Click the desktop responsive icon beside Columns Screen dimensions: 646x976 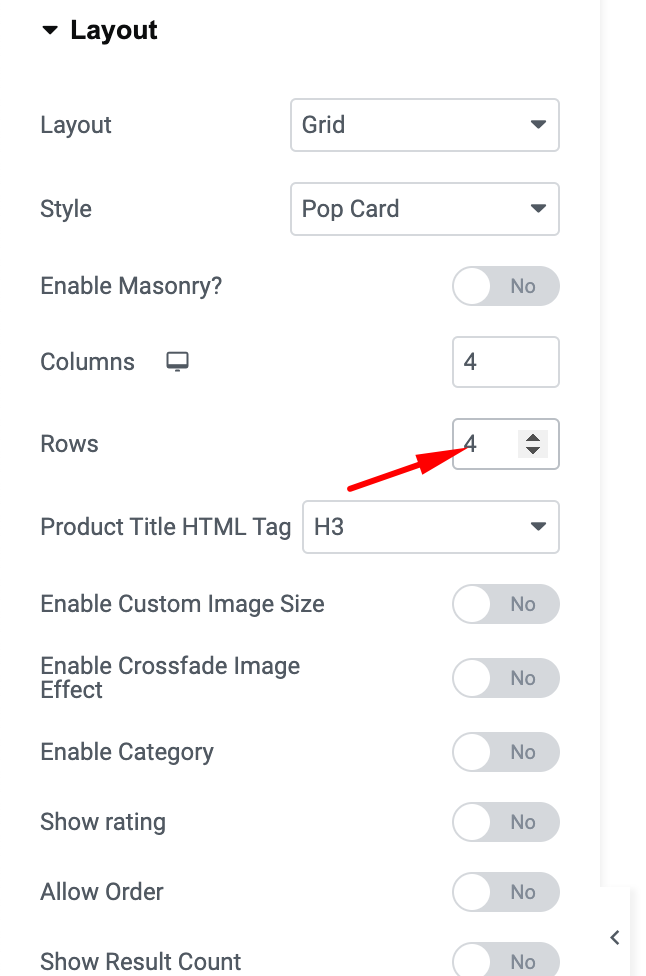tap(177, 362)
